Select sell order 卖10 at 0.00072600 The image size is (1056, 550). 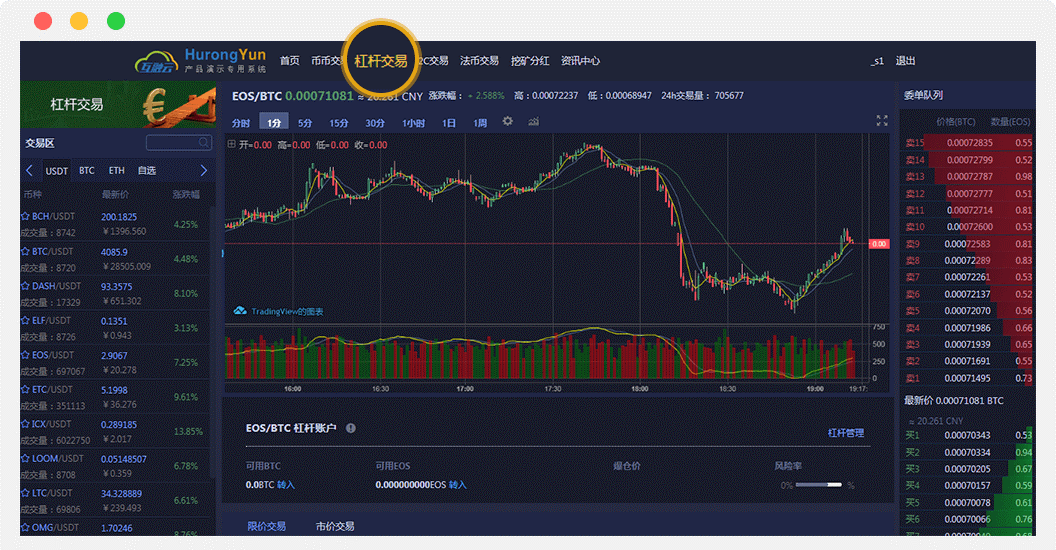coord(968,227)
